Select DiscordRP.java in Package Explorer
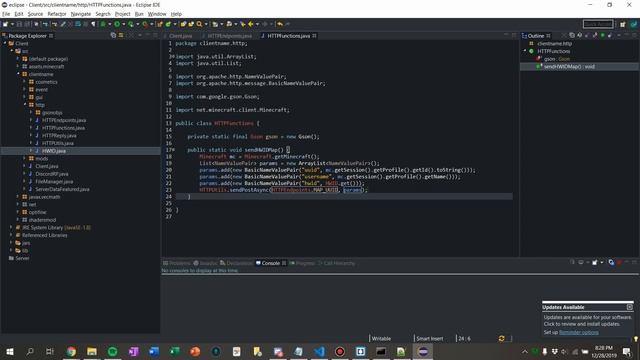Viewport: 640px width, 360px height. click(52, 173)
